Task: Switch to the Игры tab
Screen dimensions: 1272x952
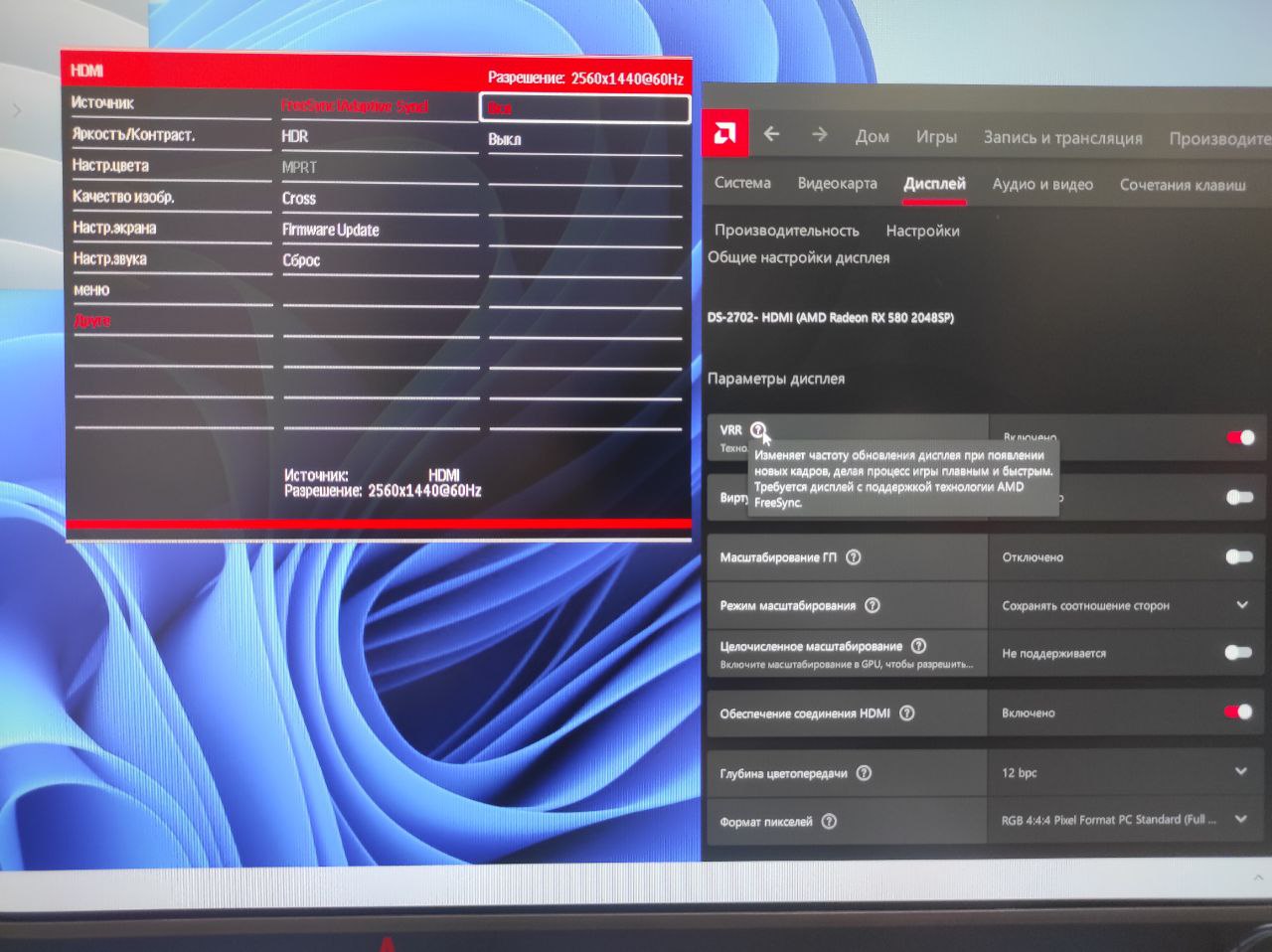Action: click(936, 137)
